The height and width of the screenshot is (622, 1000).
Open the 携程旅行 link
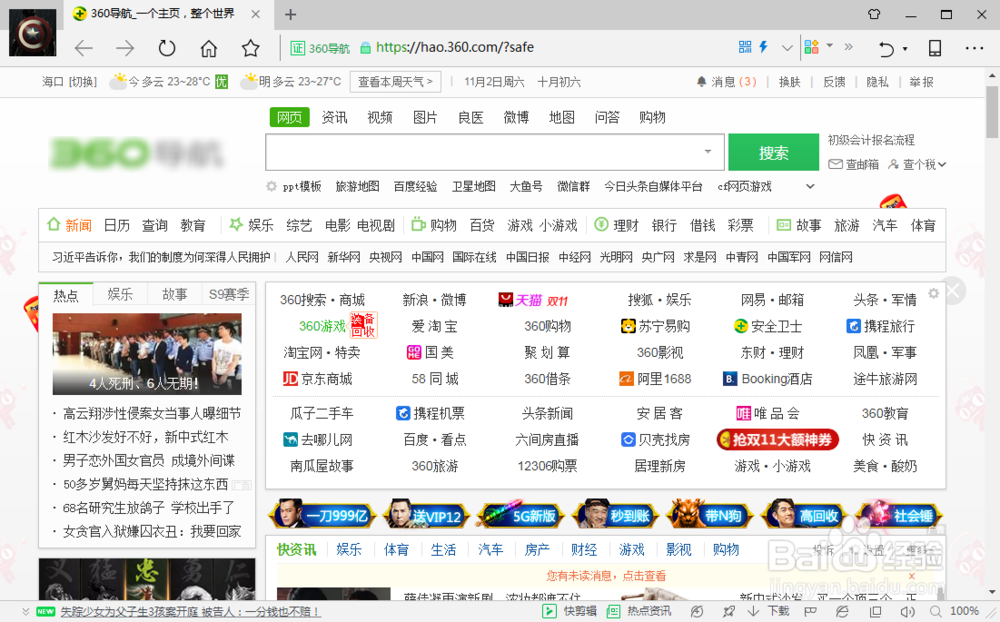[881, 326]
